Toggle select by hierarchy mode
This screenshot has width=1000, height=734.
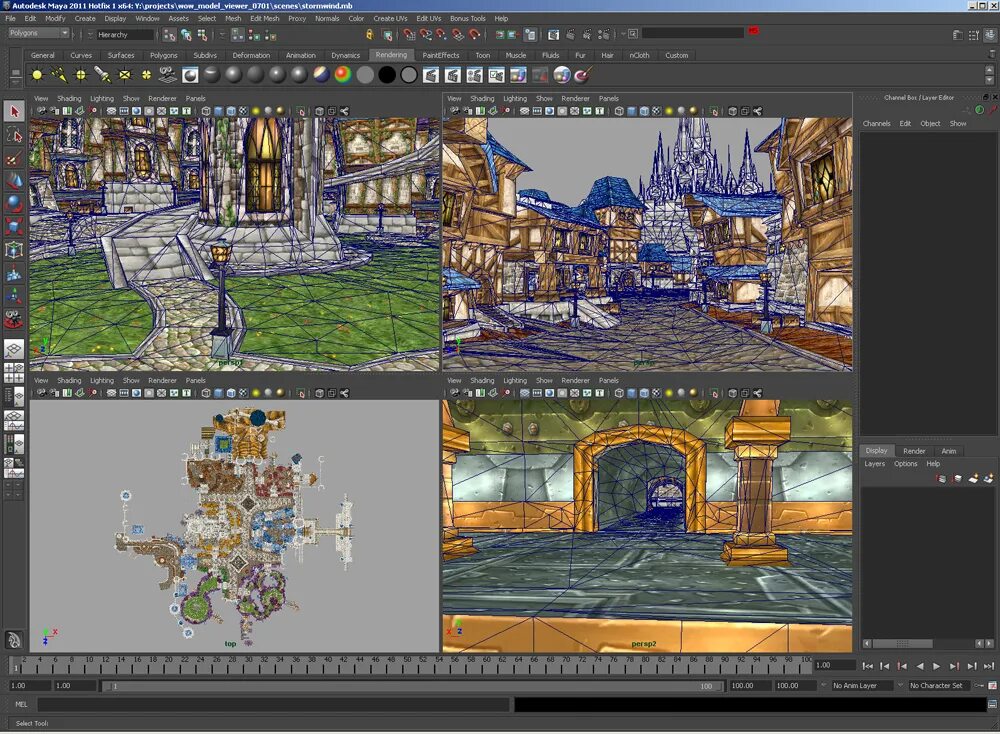169,34
